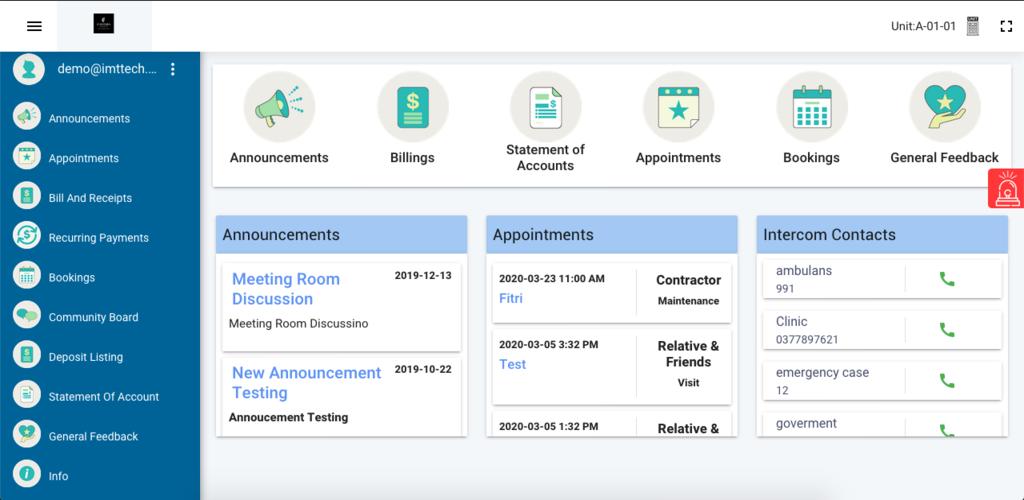Click the red emergency alarm button

pos(1006,189)
